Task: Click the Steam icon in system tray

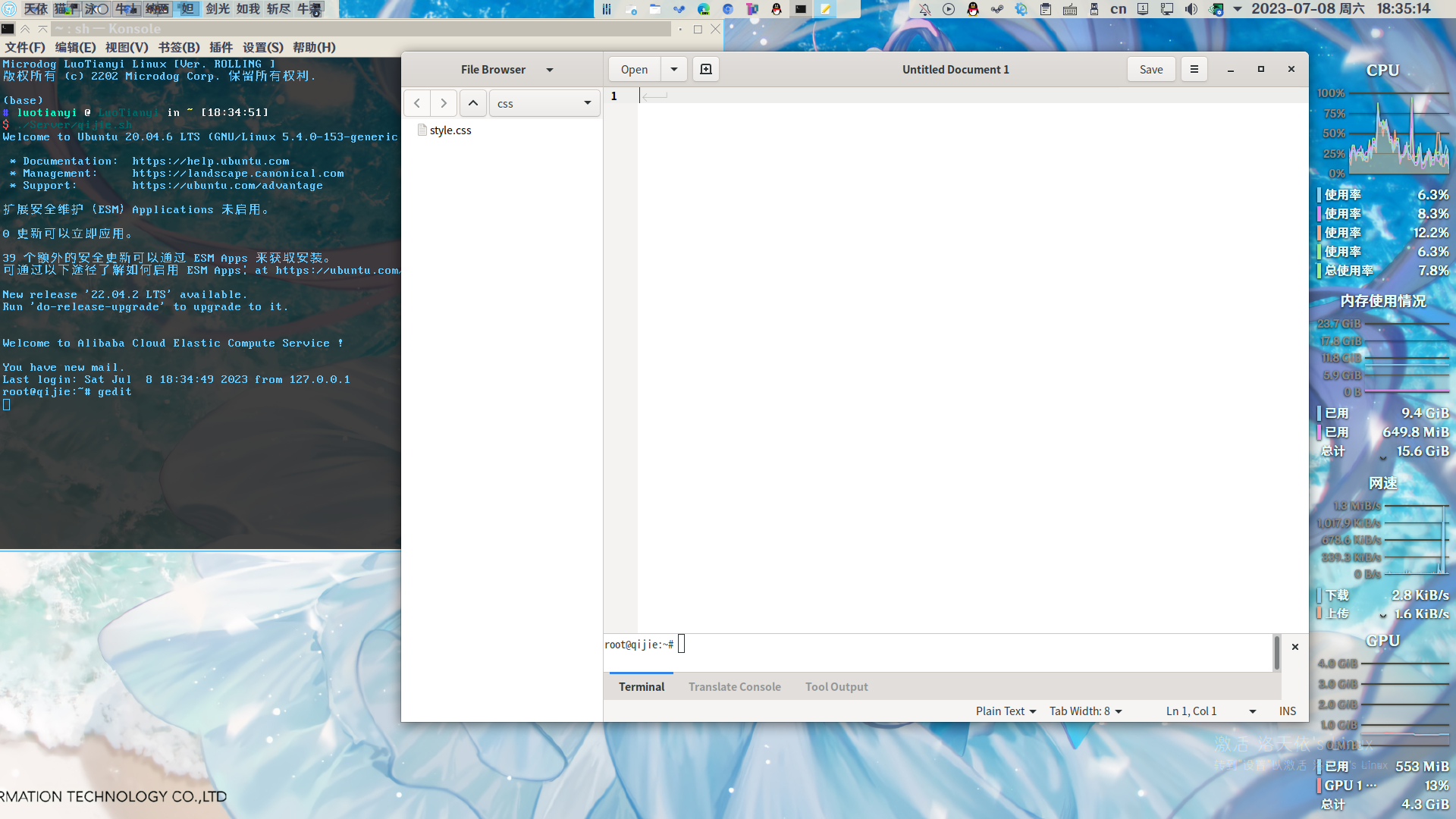Action: click(x=997, y=9)
